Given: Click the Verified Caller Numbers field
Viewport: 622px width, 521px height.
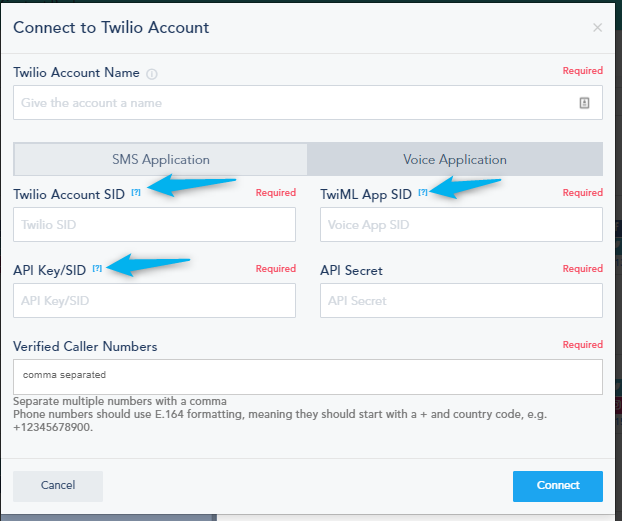Looking at the screenshot, I should coord(308,377).
